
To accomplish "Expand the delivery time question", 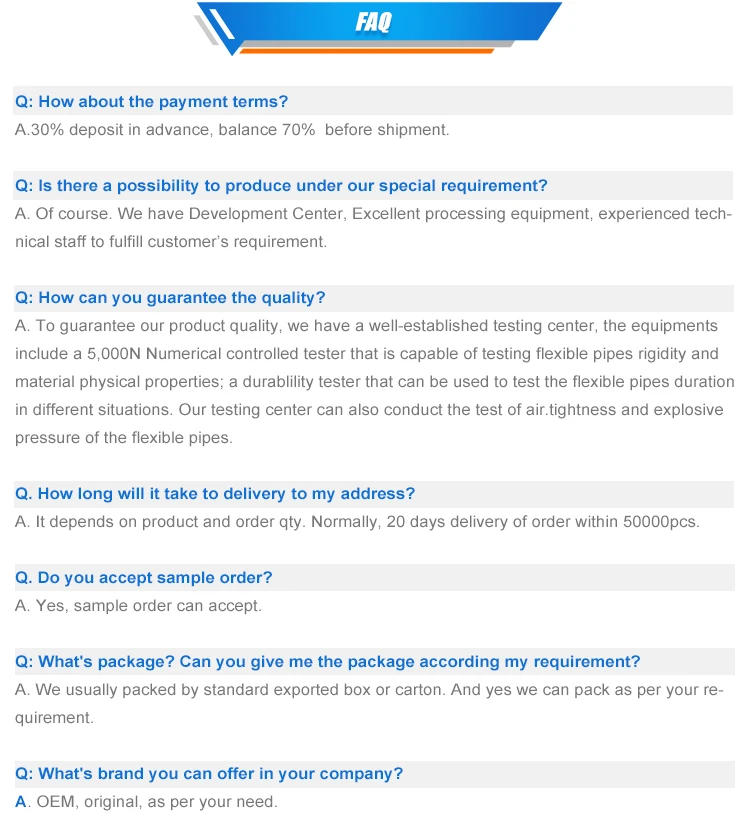I will coord(215,493).
